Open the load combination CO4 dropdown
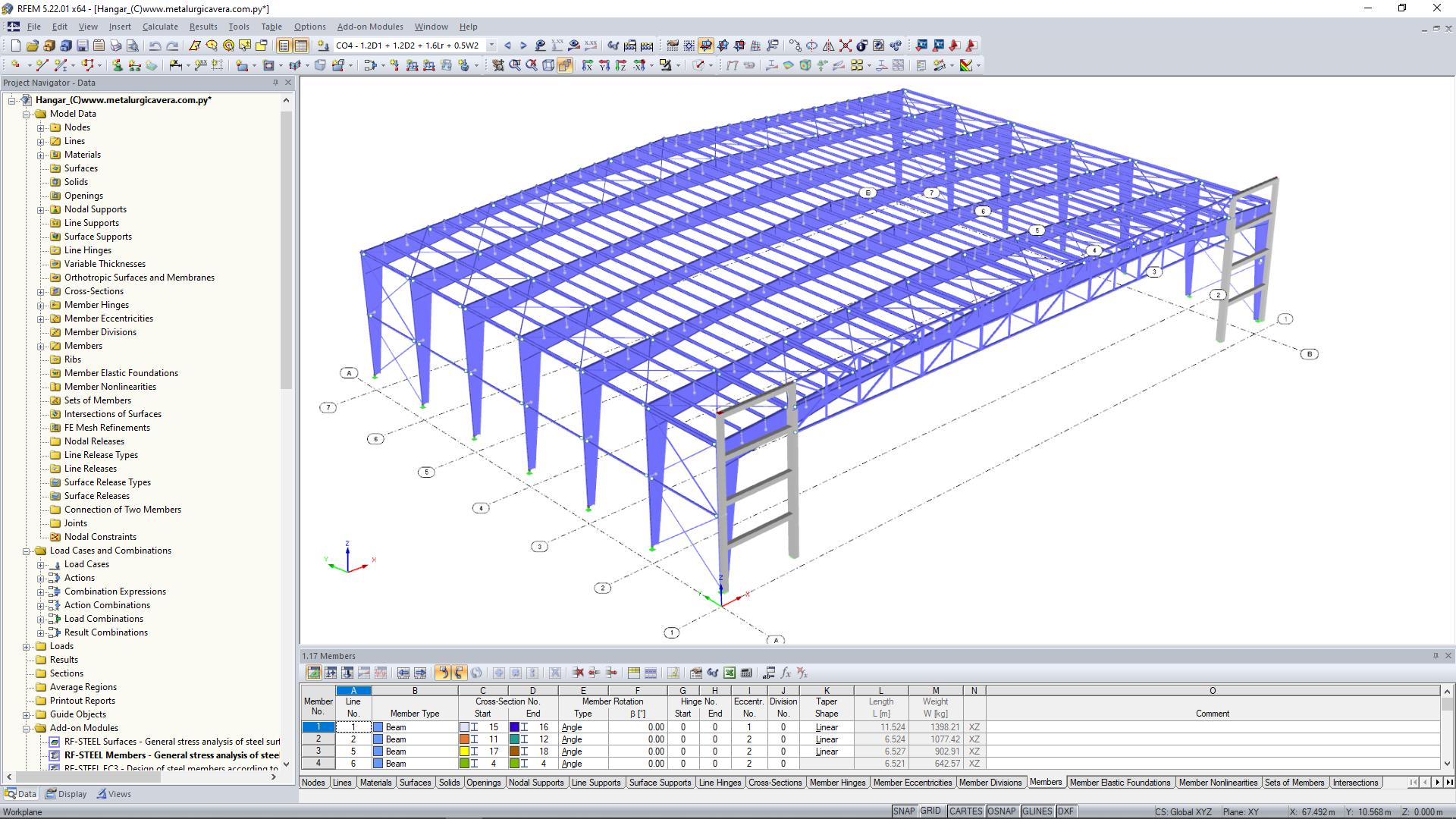Image resolution: width=1456 pixels, height=819 pixels. pyautogui.click(x=491, y=45)
